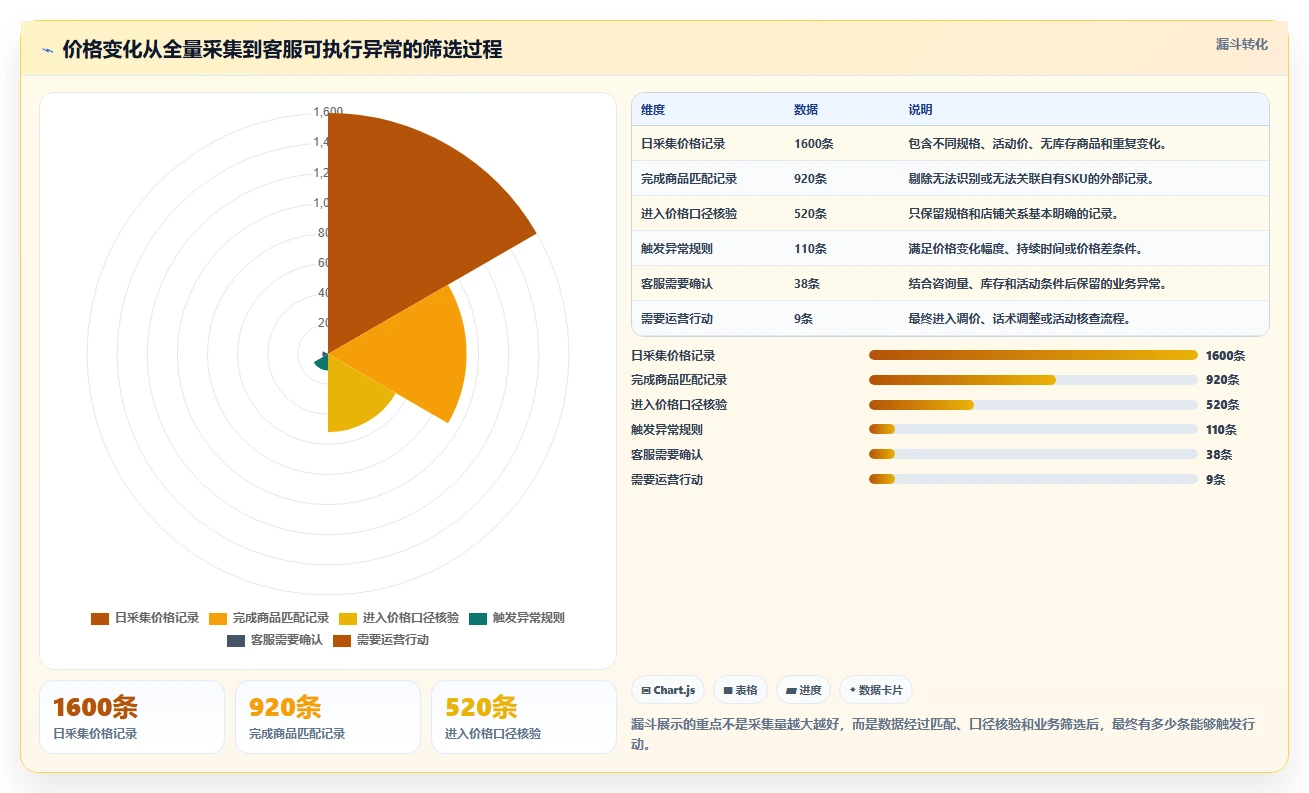The image size is (1309, 793).
Task: Click the 完成商品匹配记录 progress bar
Action: click(1033, 380)
